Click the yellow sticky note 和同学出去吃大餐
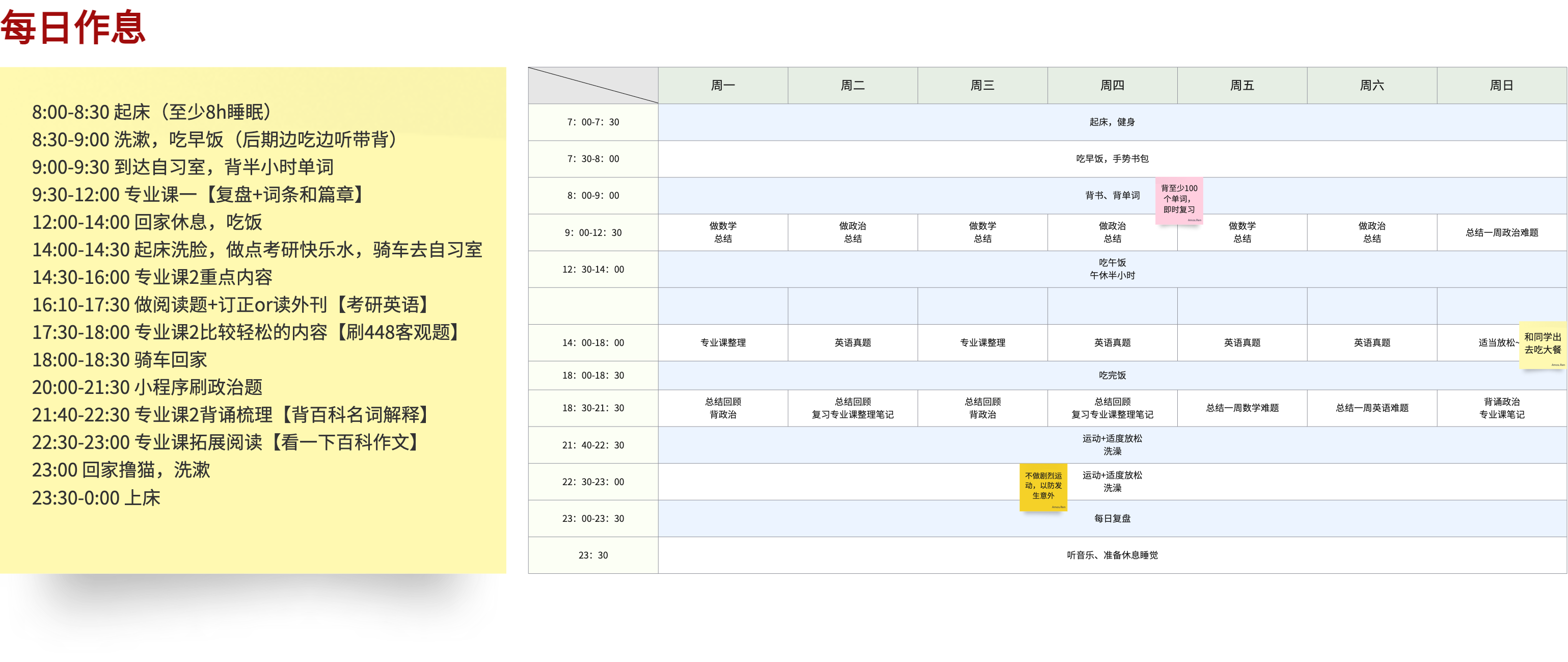The image size is (1568, 662). pyautogui.click(x=1543, y=345)
